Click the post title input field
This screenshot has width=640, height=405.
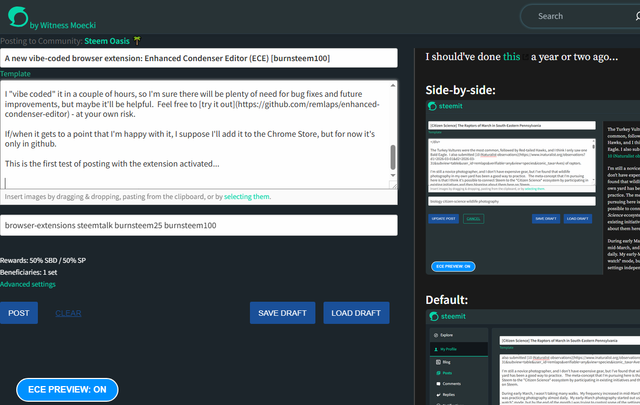point(199,58)
